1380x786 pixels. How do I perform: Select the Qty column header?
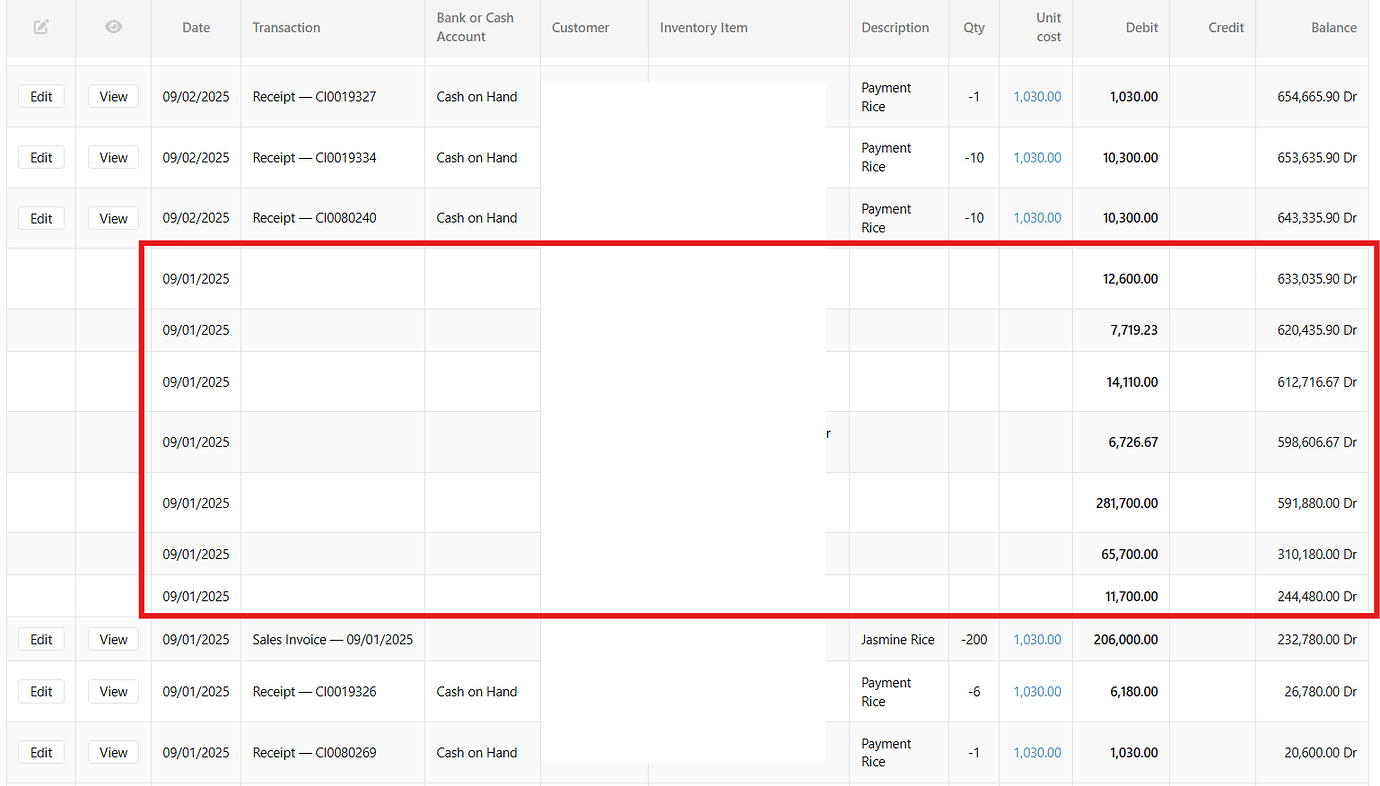[973, 27]
